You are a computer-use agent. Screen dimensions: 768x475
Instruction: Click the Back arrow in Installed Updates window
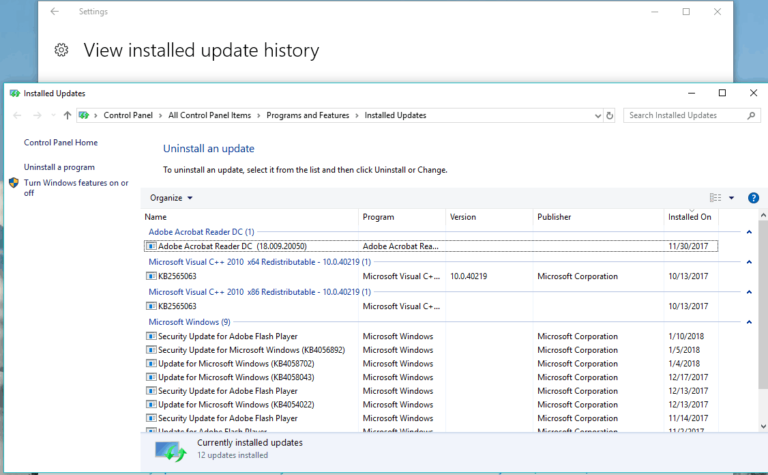click(x=18, y=115)
